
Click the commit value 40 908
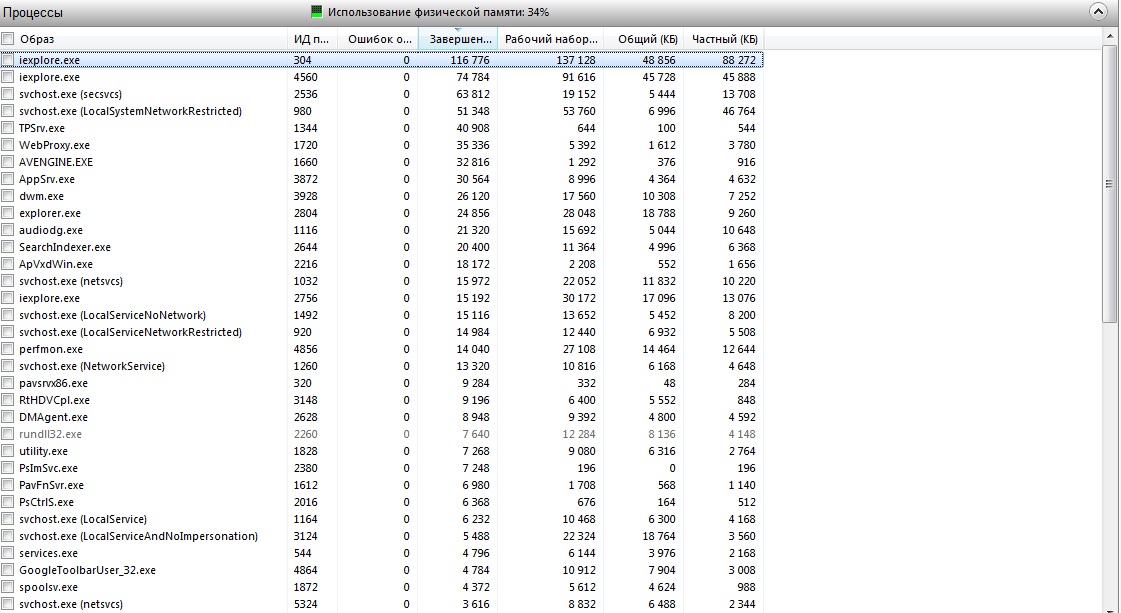(473, 128)
